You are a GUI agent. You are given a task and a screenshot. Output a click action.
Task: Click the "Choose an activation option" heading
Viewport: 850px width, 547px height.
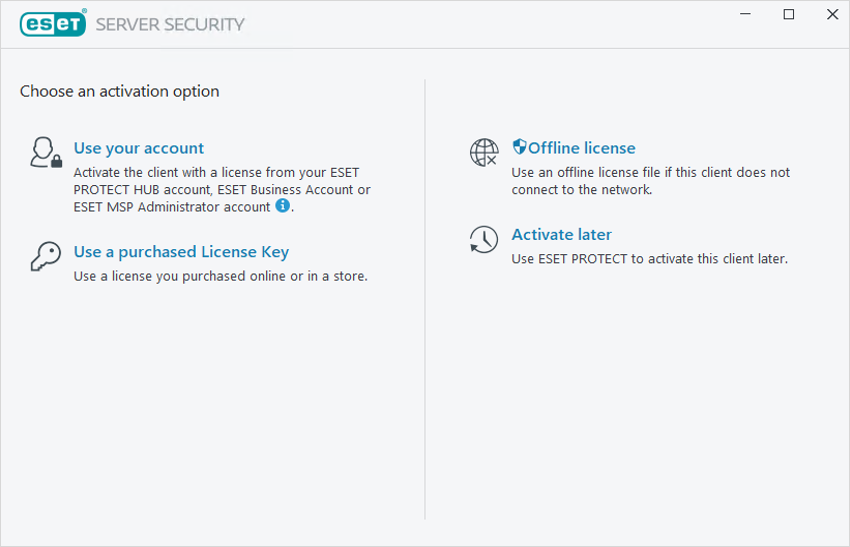pos(120,91)
